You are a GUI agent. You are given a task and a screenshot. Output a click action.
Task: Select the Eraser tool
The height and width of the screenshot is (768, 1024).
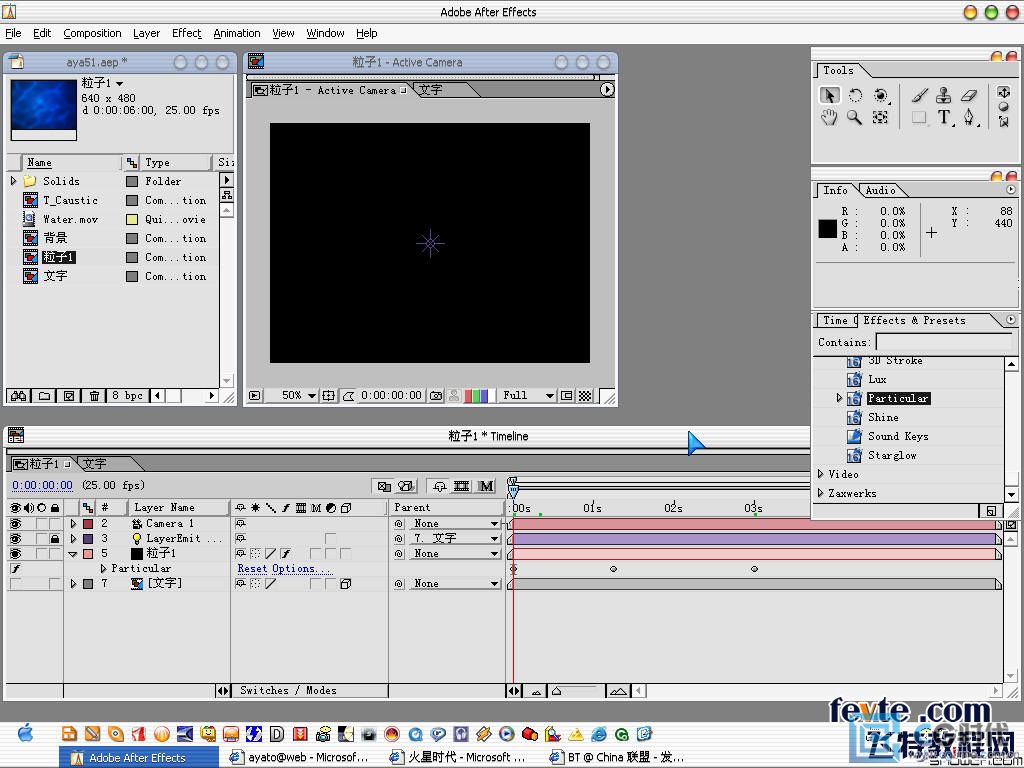pyautogui.click(x=968, y=95)
